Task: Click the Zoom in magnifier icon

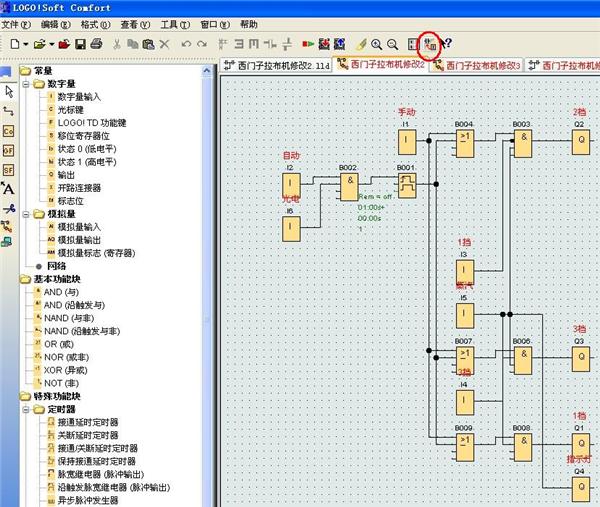Action: [377, 44]
